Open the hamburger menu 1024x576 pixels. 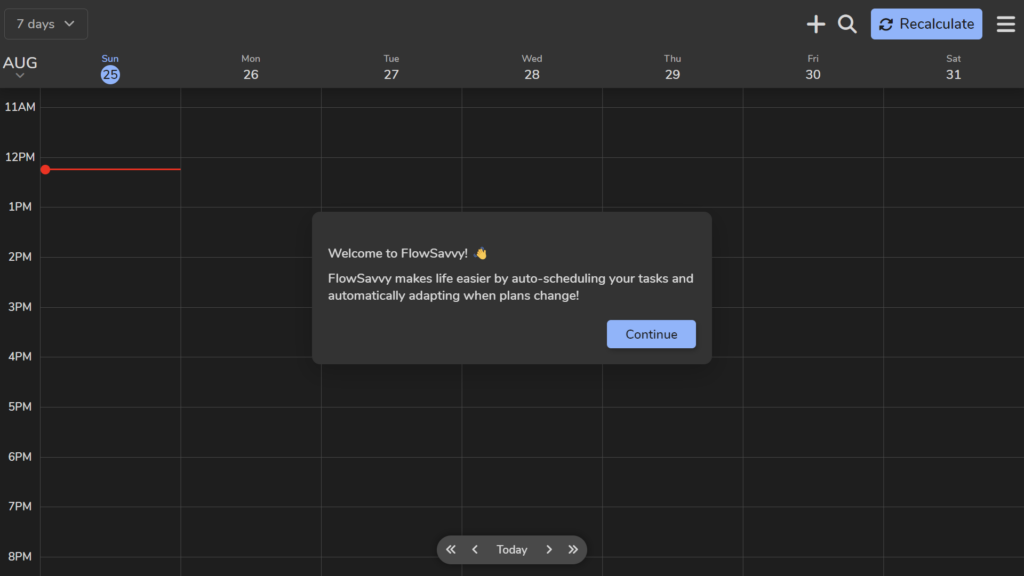coord(1005,24)
